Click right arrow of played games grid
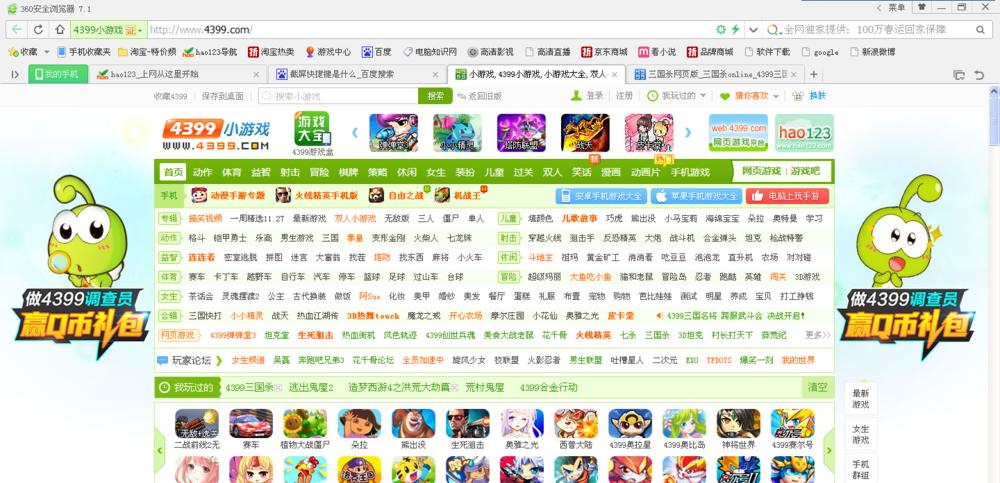This screenshot has width=1000, height=483. pyautogui.click(x=828, y=450)
